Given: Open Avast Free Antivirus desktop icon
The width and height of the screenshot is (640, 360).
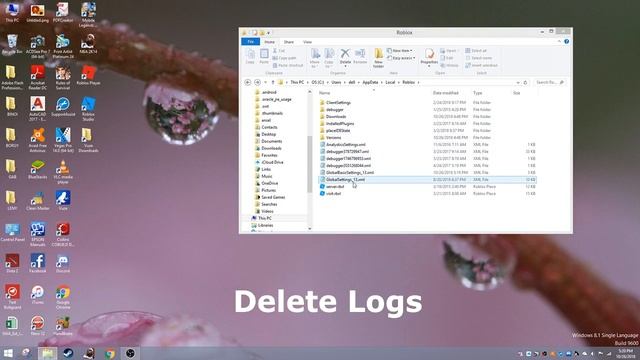Looking at the screenshot, I should tap(38, 140).
